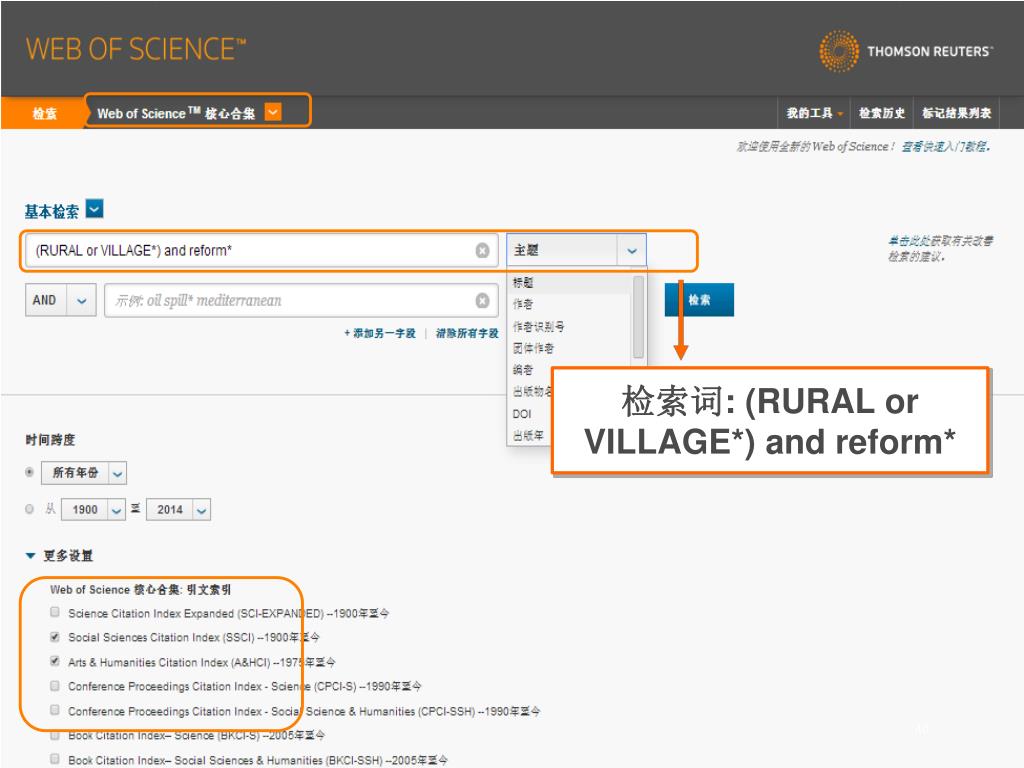Check the CPCI-SSH conference proceedings checkbox
Screen dimensions: 1024x768
[x=55, y=710]
